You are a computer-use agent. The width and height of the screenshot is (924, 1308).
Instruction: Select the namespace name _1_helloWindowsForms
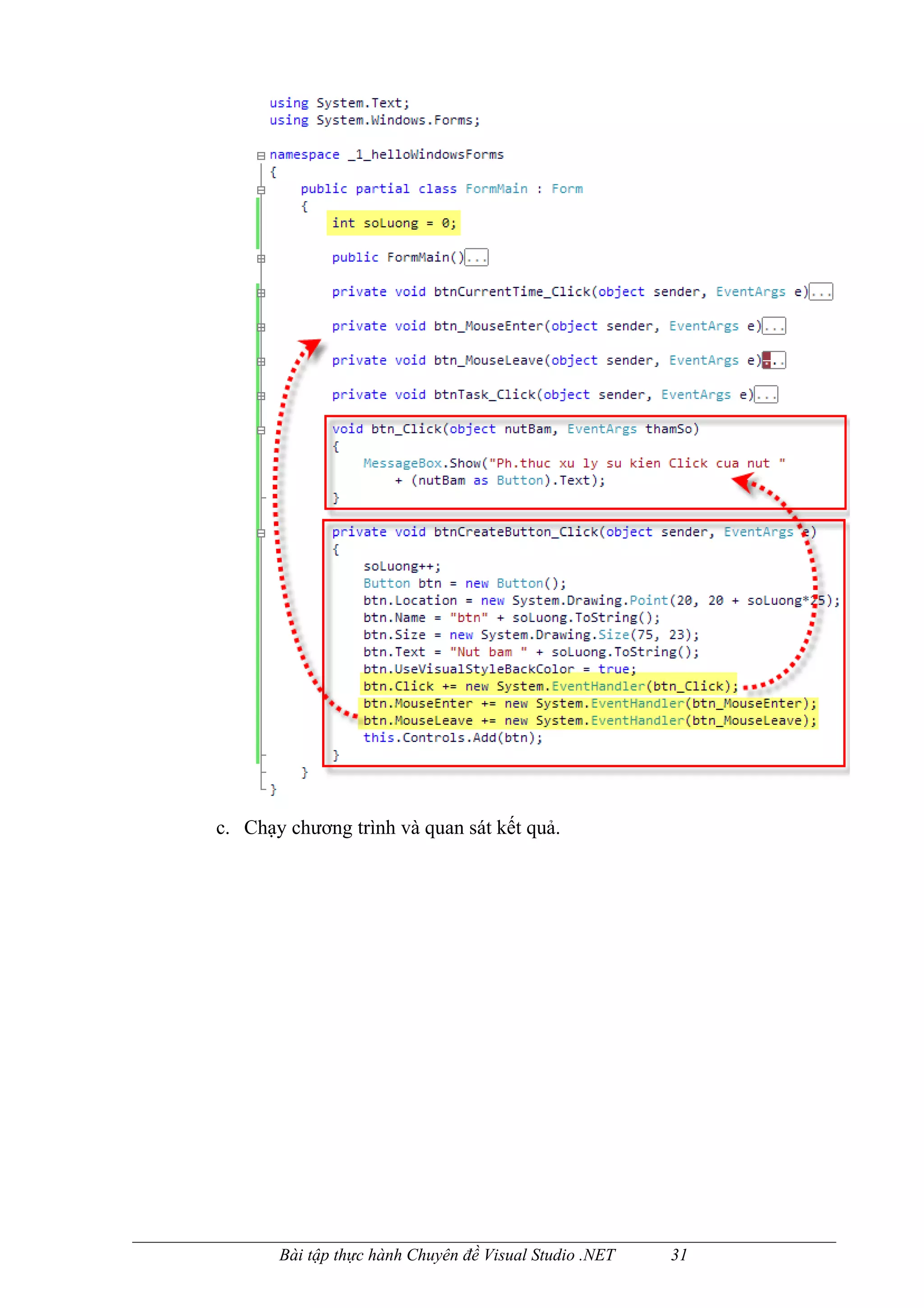[x=426, y=154]
